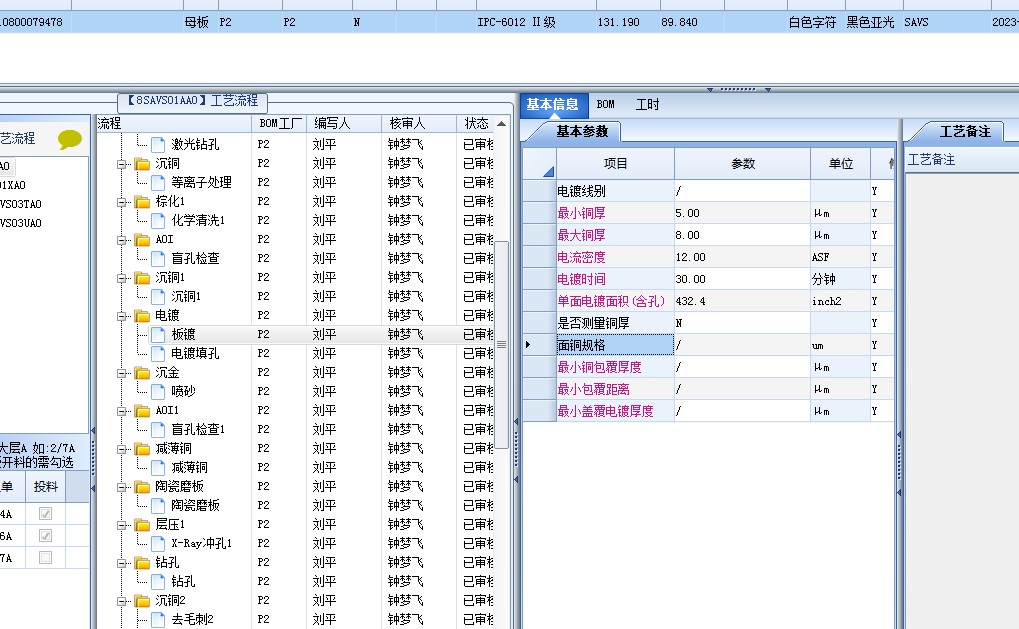Click the 参数 column header
Screen dimensions: 1019x629
[x=743, y=164]
